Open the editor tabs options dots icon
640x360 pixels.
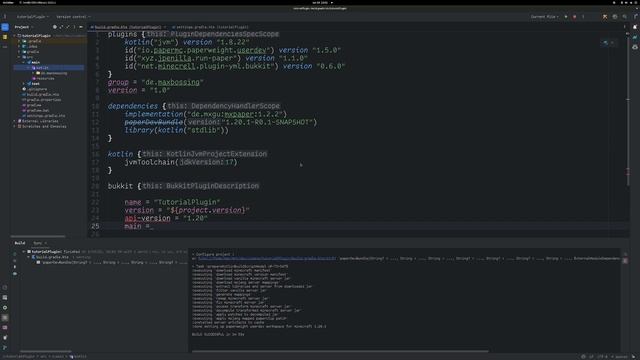click(624, 27)
